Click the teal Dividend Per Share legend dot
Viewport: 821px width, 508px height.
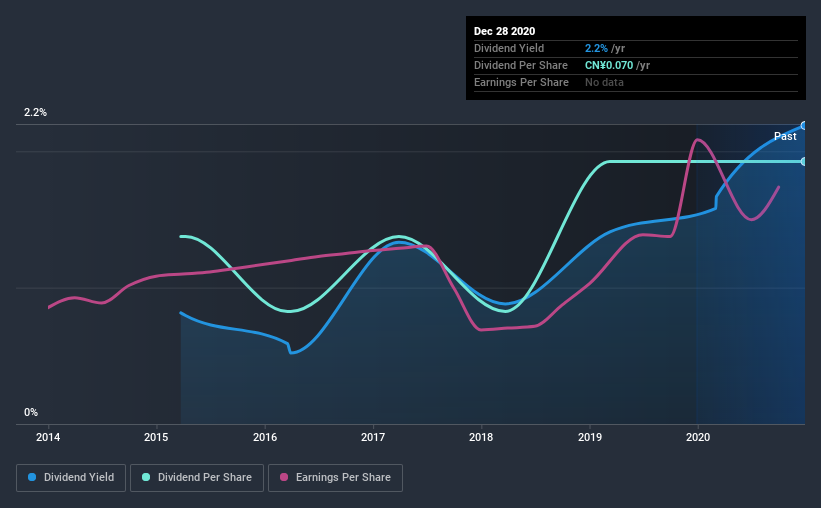click(x=146, y=477)
